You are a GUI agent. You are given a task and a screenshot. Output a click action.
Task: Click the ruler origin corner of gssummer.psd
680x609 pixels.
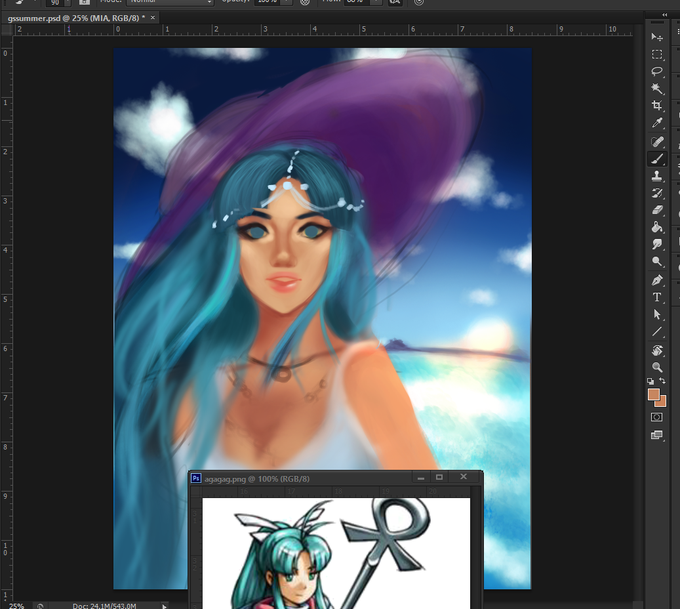(x=7, y=29)
